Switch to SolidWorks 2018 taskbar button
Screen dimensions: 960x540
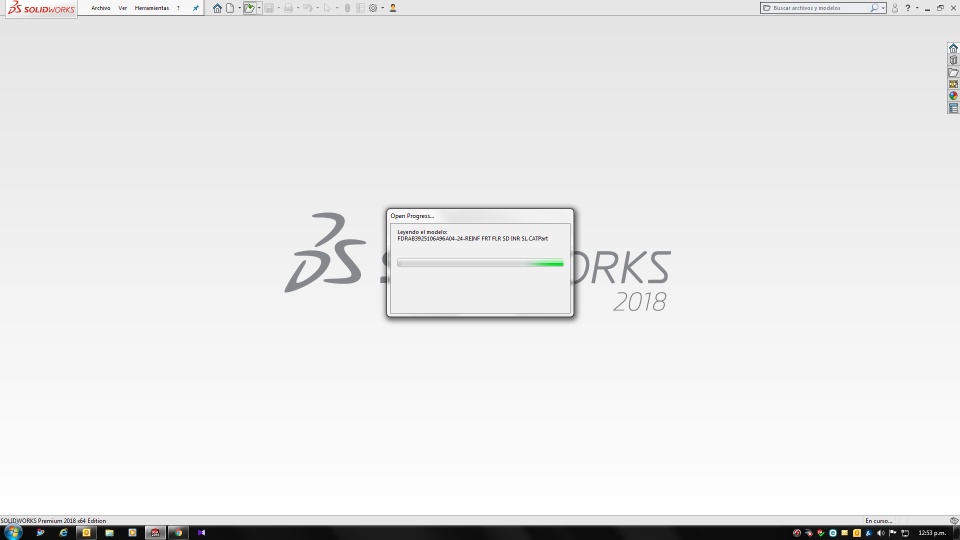click(x=155, y=533)
